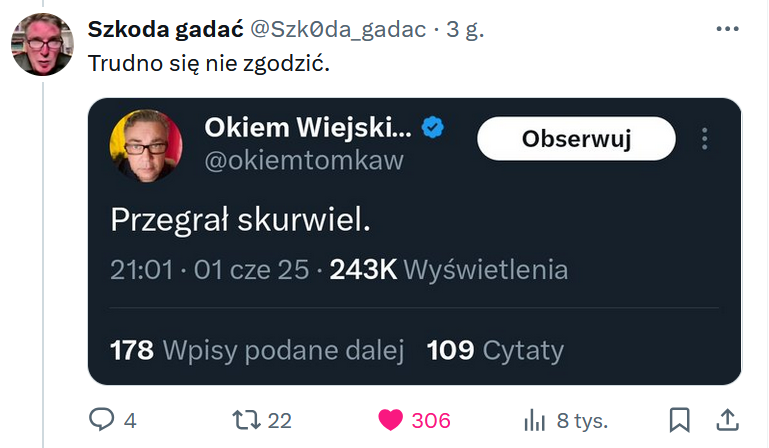Open the three-dot more menu of the post
Image resolution: width=769 pixels, height=448 pixels.
[x=728, y=29]
